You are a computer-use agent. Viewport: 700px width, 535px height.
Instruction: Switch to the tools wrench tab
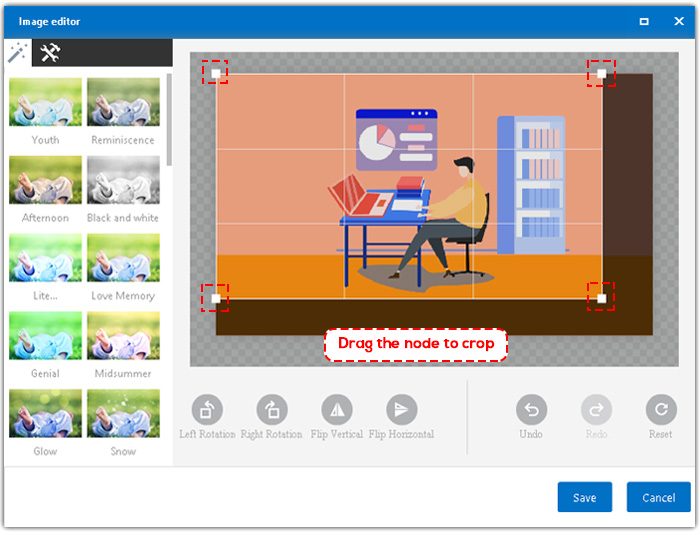click(x=50, y=53)
